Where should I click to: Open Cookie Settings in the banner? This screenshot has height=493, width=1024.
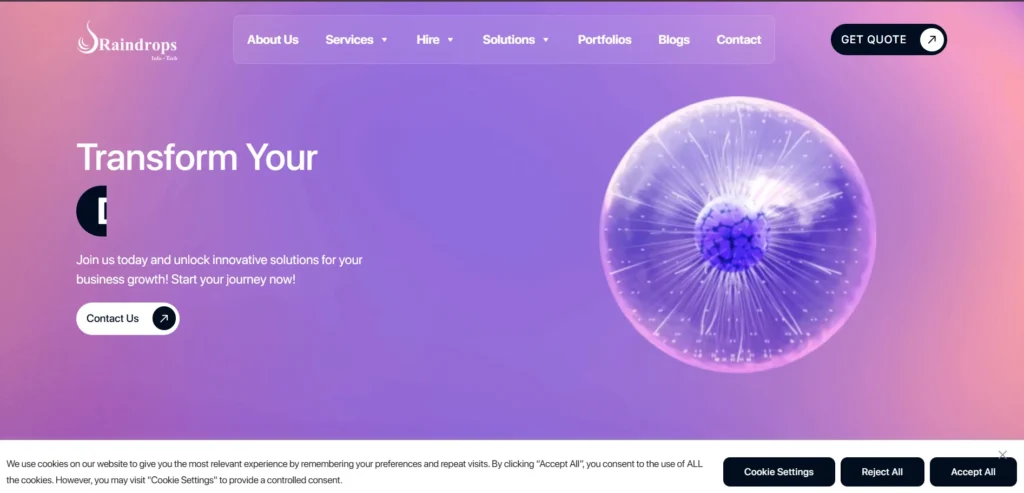(x=778, y=472)
